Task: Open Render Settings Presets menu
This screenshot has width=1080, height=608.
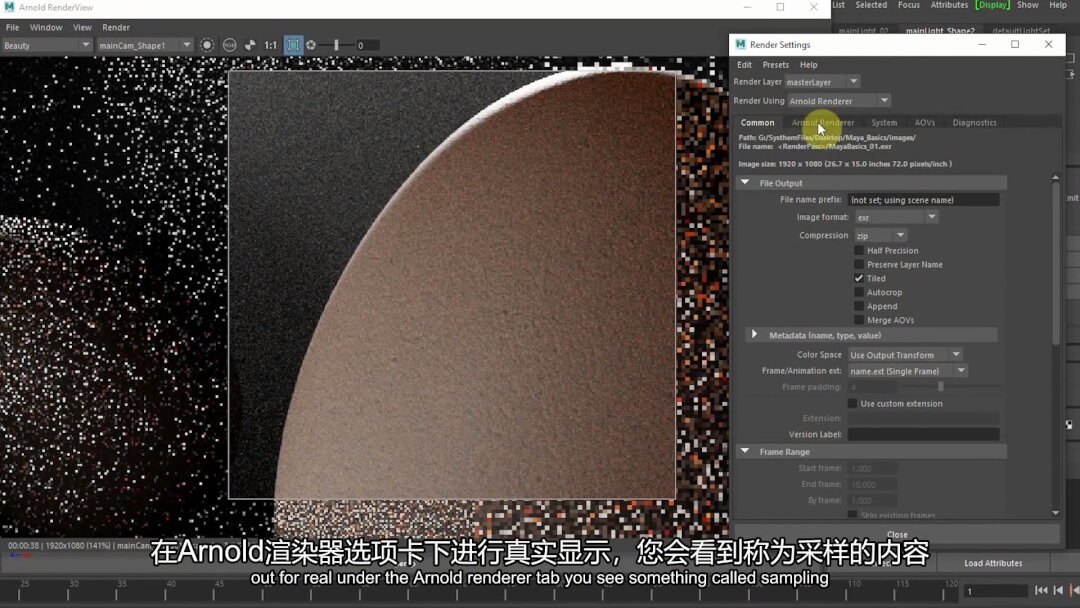Action: tap(776, 65)
